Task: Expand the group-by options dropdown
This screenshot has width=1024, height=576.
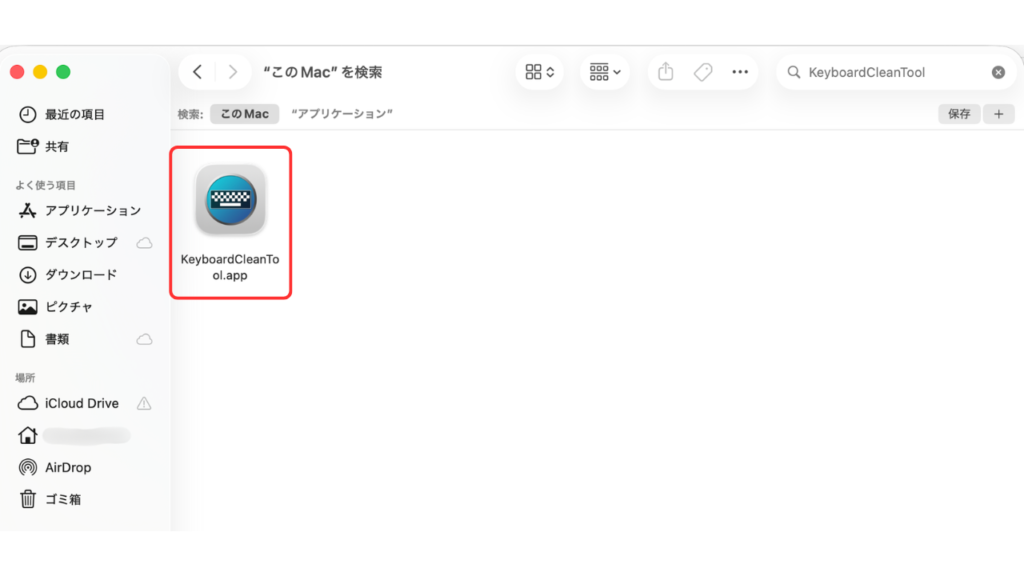Action: (605, 72)
